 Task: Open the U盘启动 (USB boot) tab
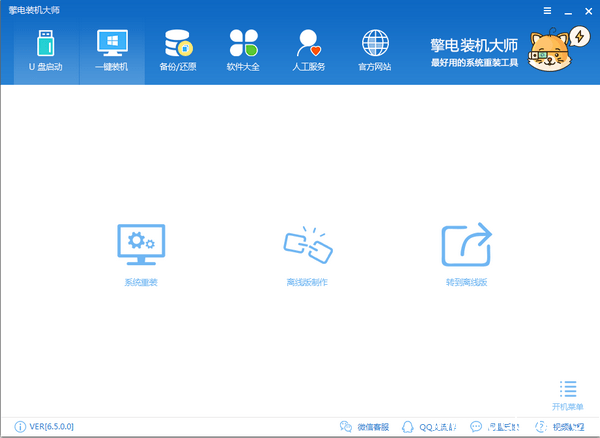pyautogui.click(x=45, y=51)
